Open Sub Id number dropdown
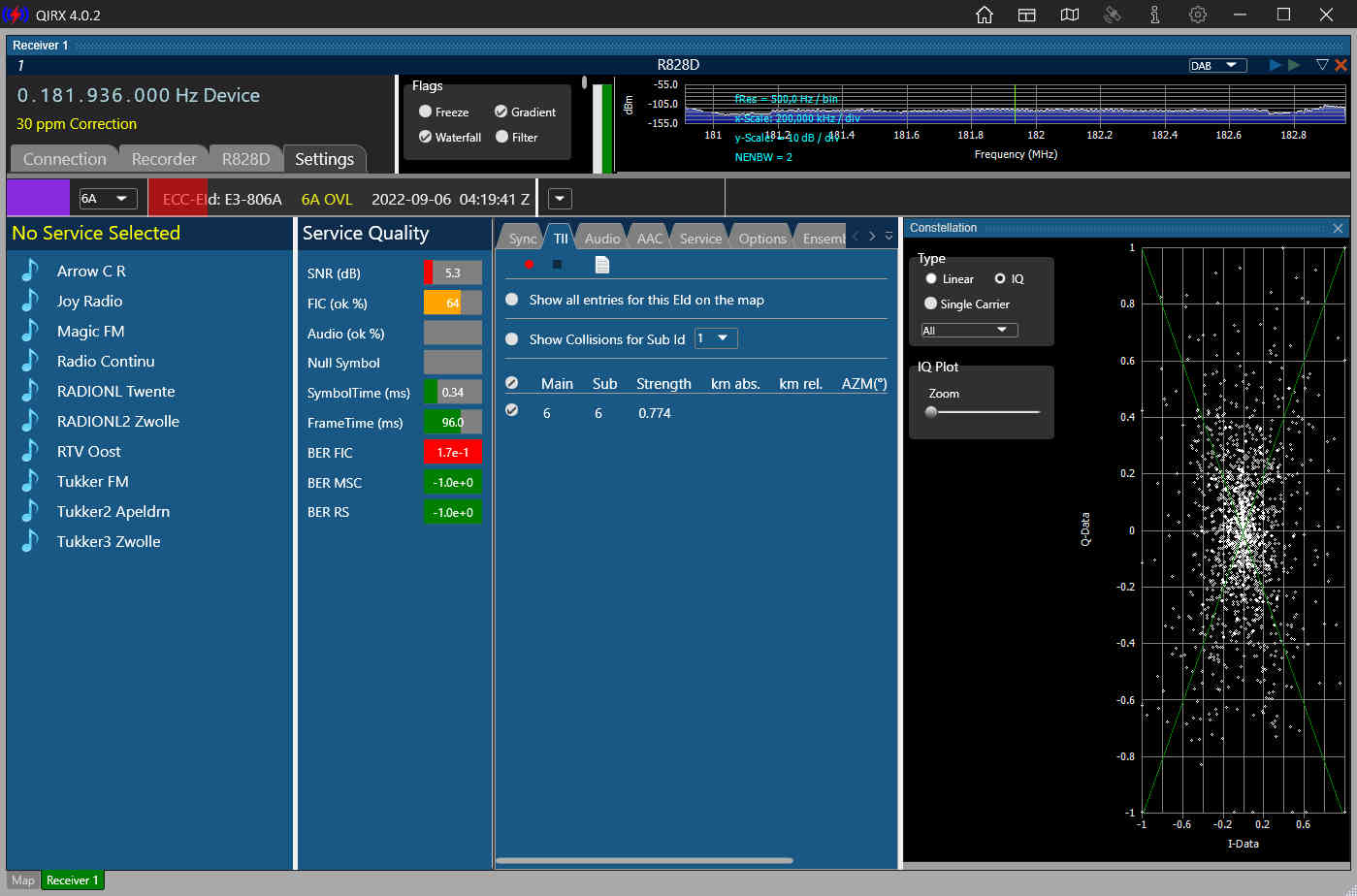This screenshot has height=896, width=1357. (716, 338)
